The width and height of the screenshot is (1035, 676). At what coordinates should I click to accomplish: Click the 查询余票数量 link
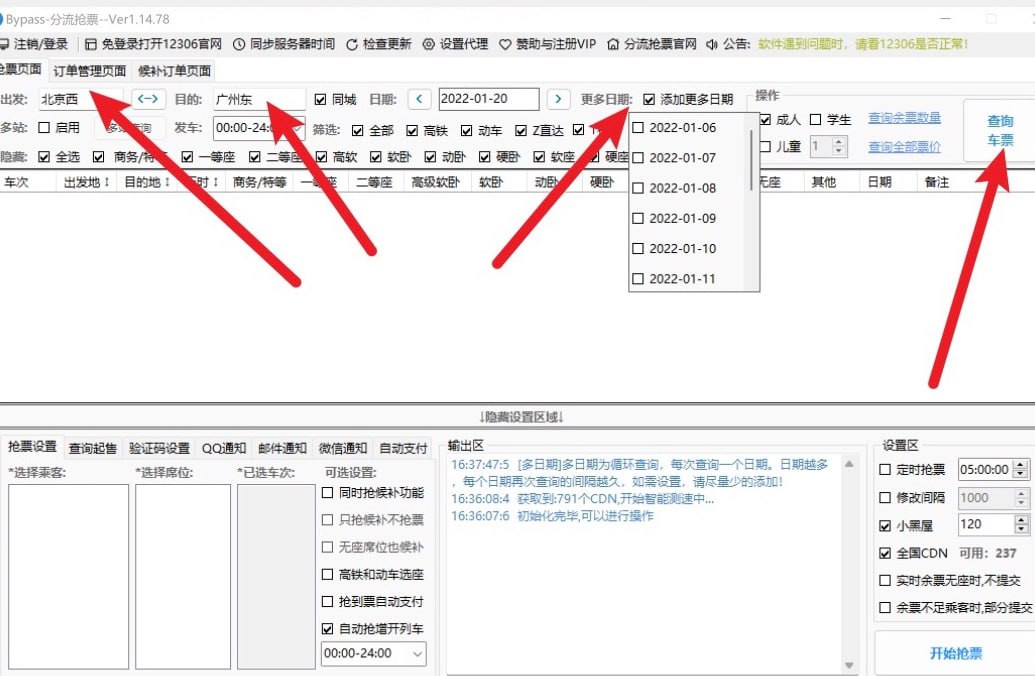point(903,116)
